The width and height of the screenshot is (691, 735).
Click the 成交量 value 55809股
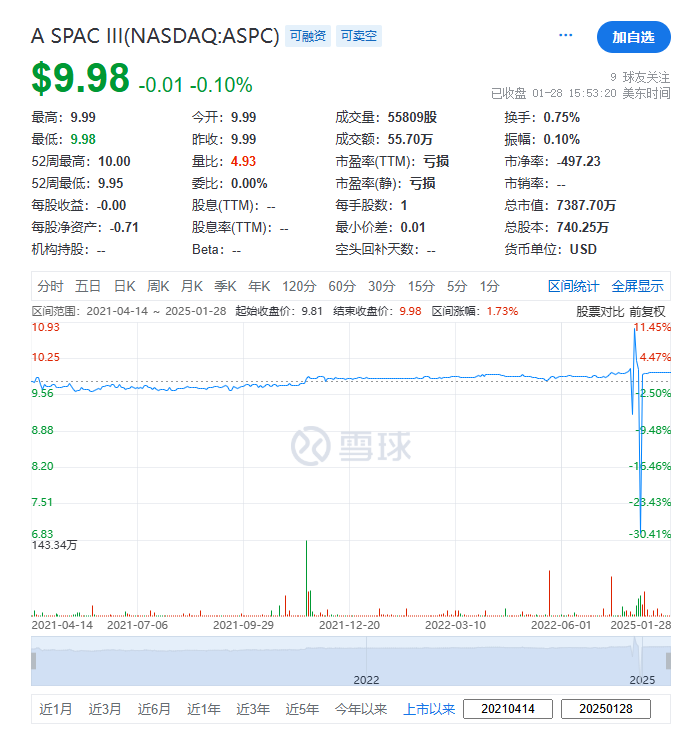412,117
